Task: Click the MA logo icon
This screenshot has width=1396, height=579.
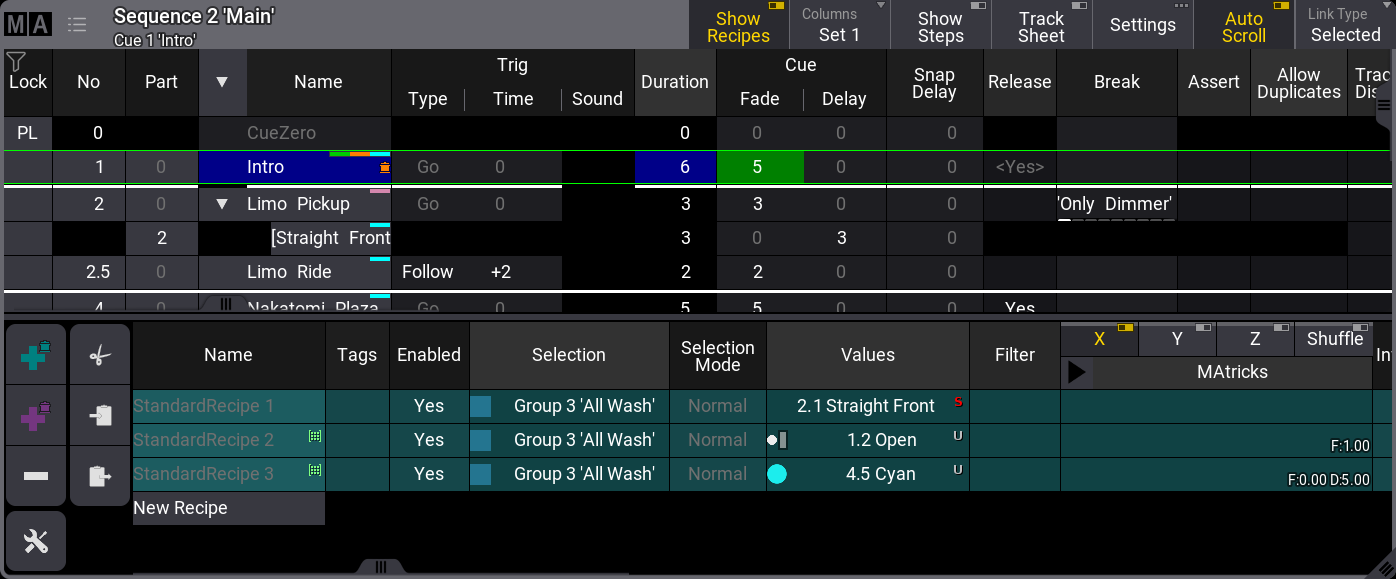Action: 27,25
